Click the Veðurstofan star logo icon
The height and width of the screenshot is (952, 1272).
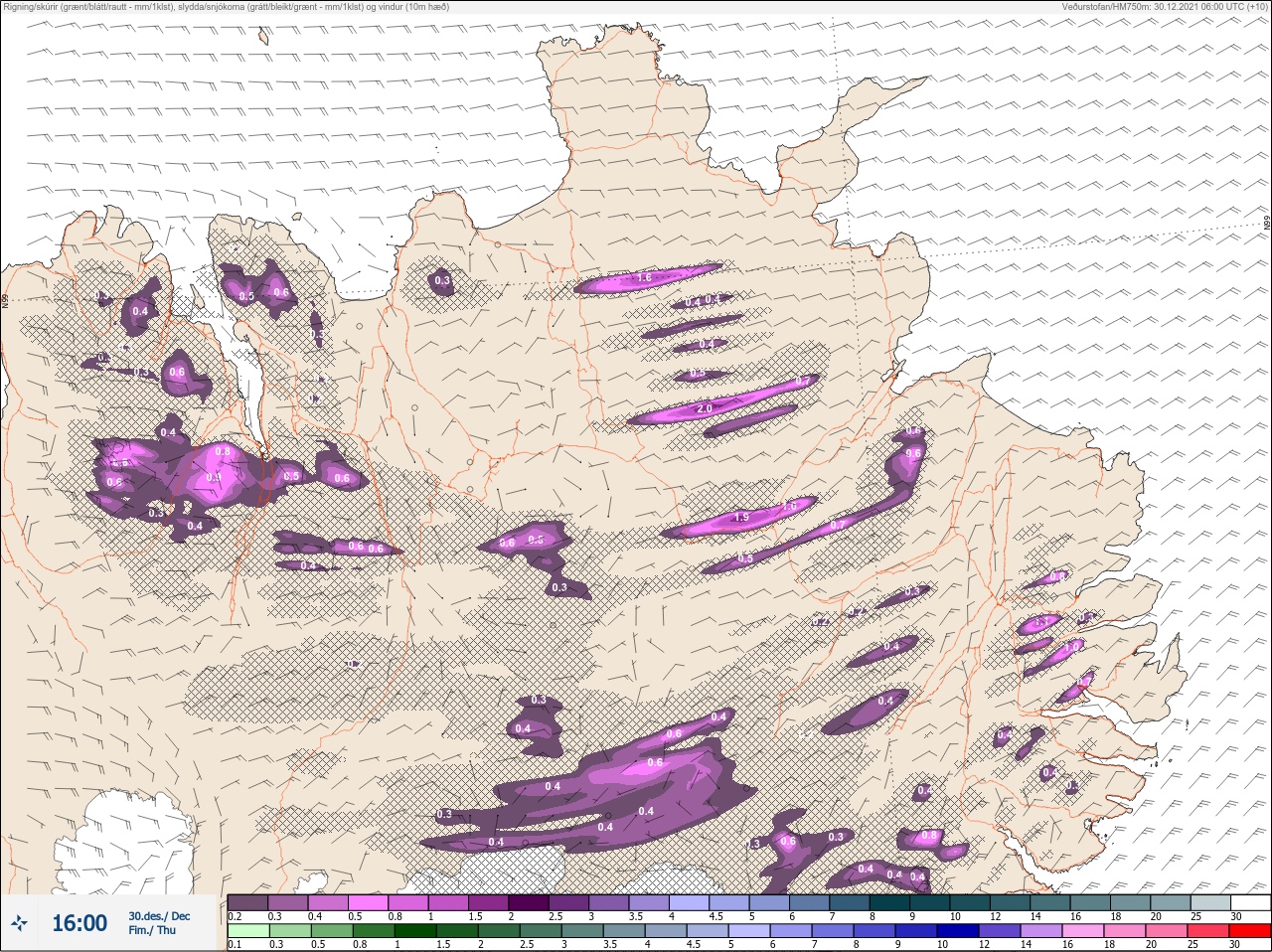(x=21, y=923)
